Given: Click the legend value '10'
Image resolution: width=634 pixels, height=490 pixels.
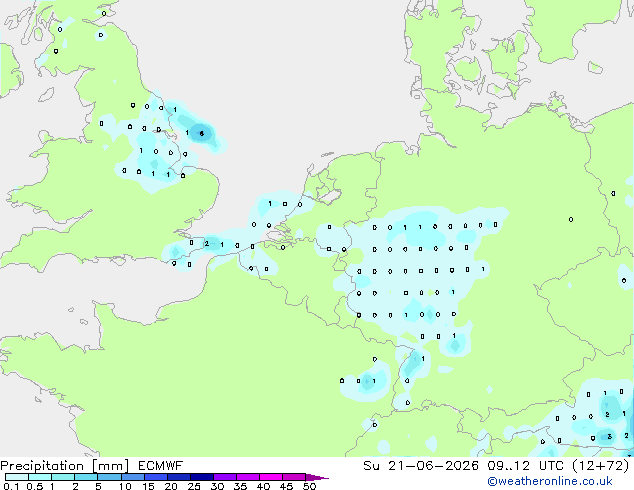Looking at the screenshot, I should pyautogui.click(x=125, y=486).
